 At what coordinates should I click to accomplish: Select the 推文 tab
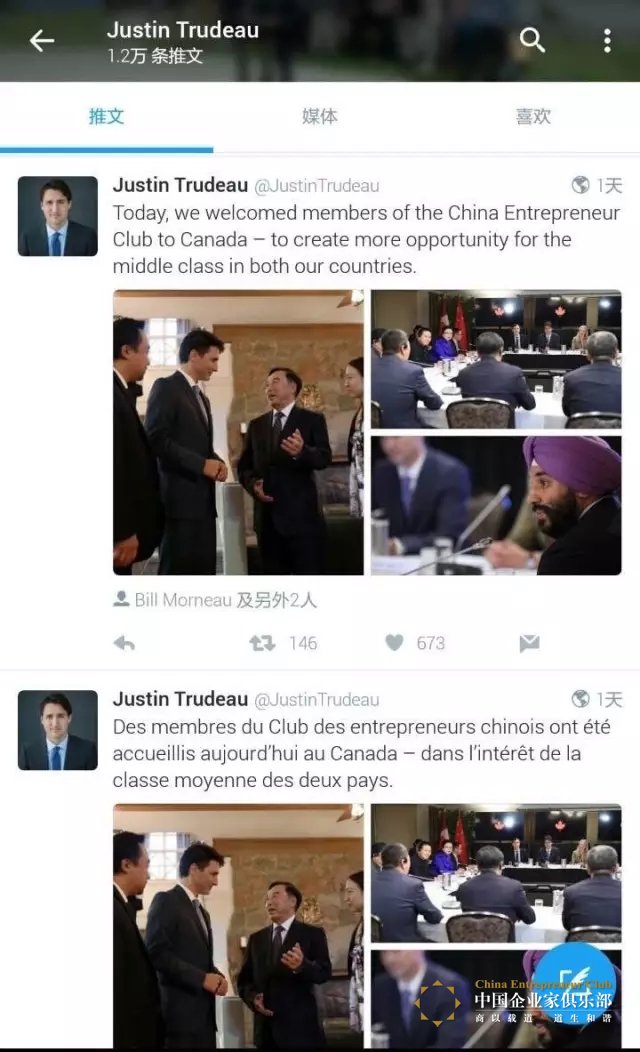107,116
